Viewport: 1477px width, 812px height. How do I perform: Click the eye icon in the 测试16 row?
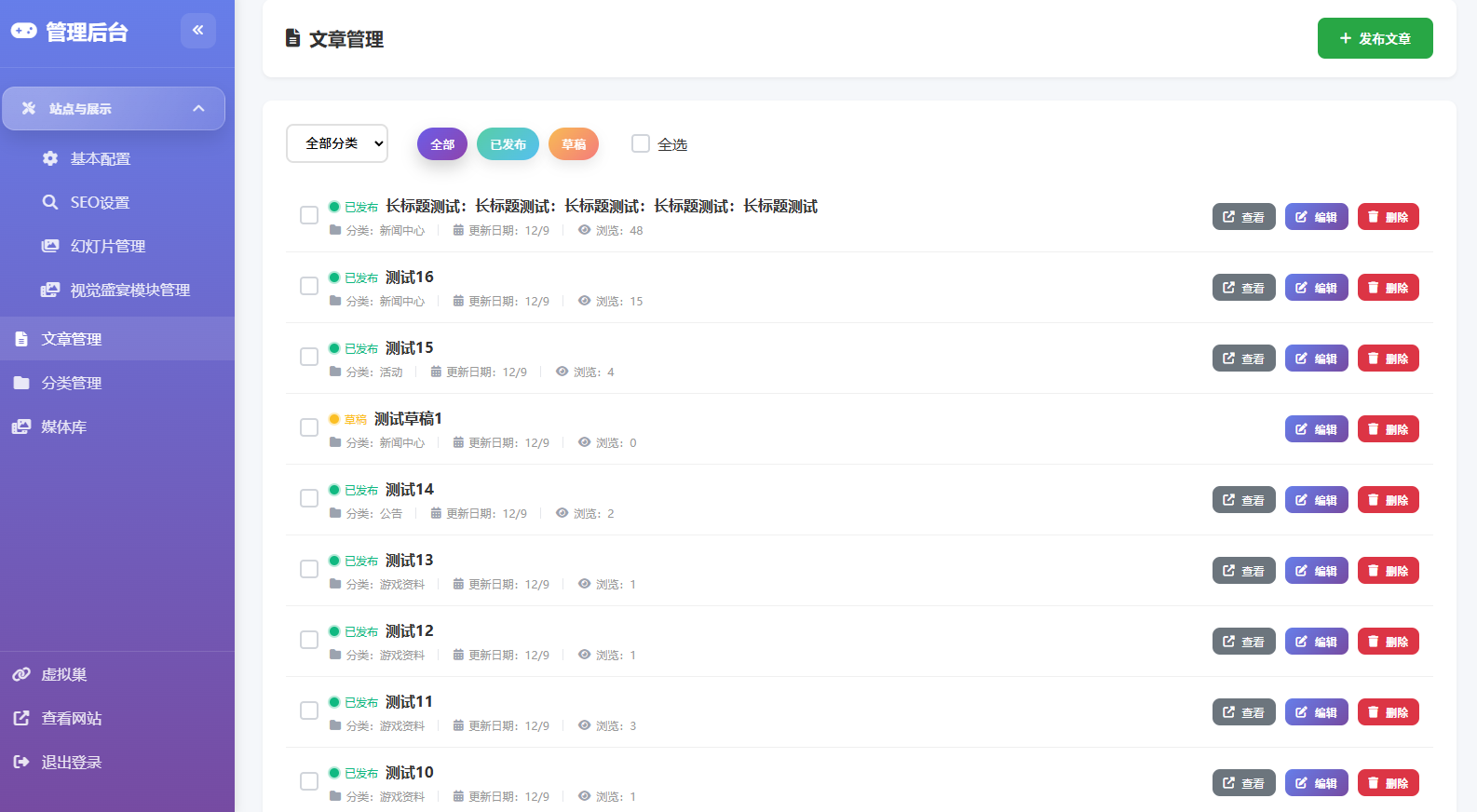pyautogui.click(x=584, y=301)
